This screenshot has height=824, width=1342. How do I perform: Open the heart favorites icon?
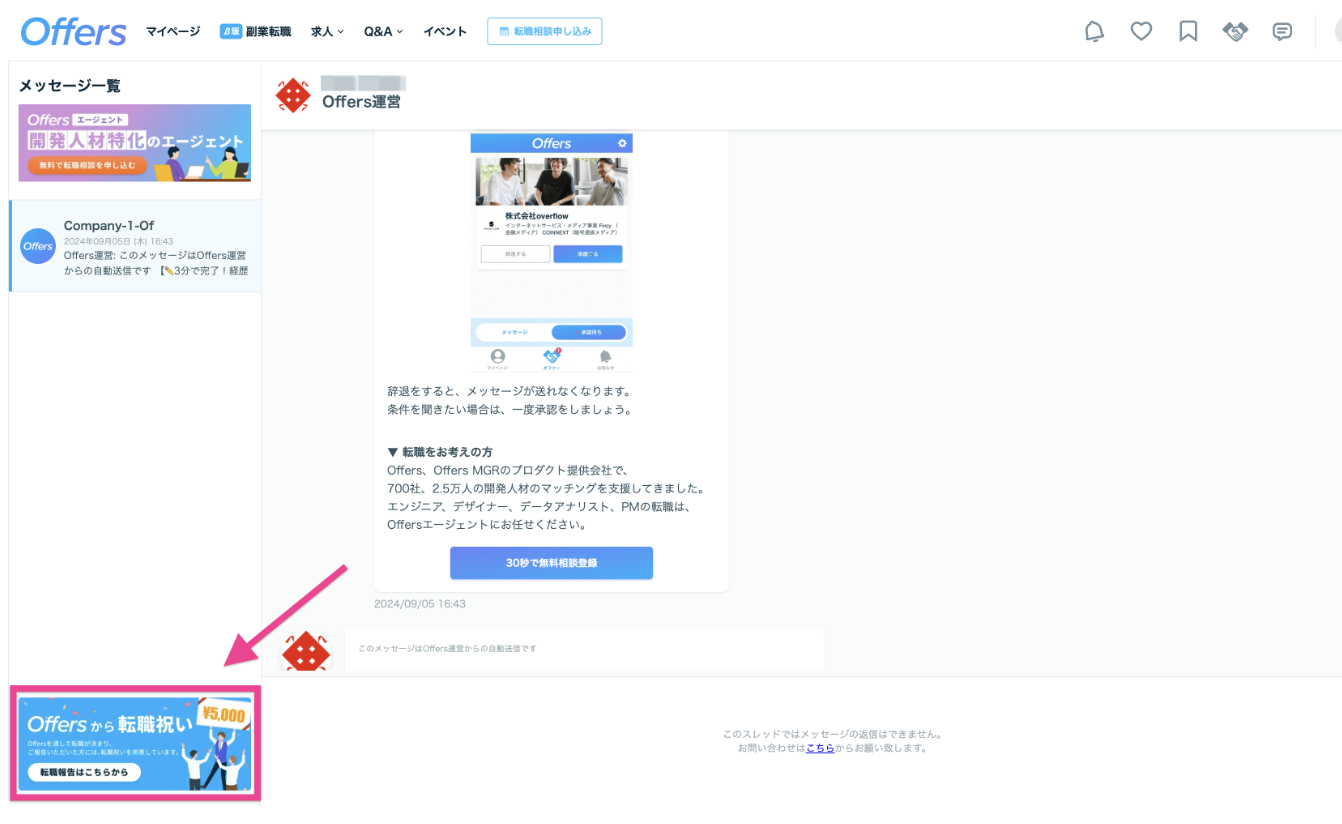click(x=1141, y=31)
